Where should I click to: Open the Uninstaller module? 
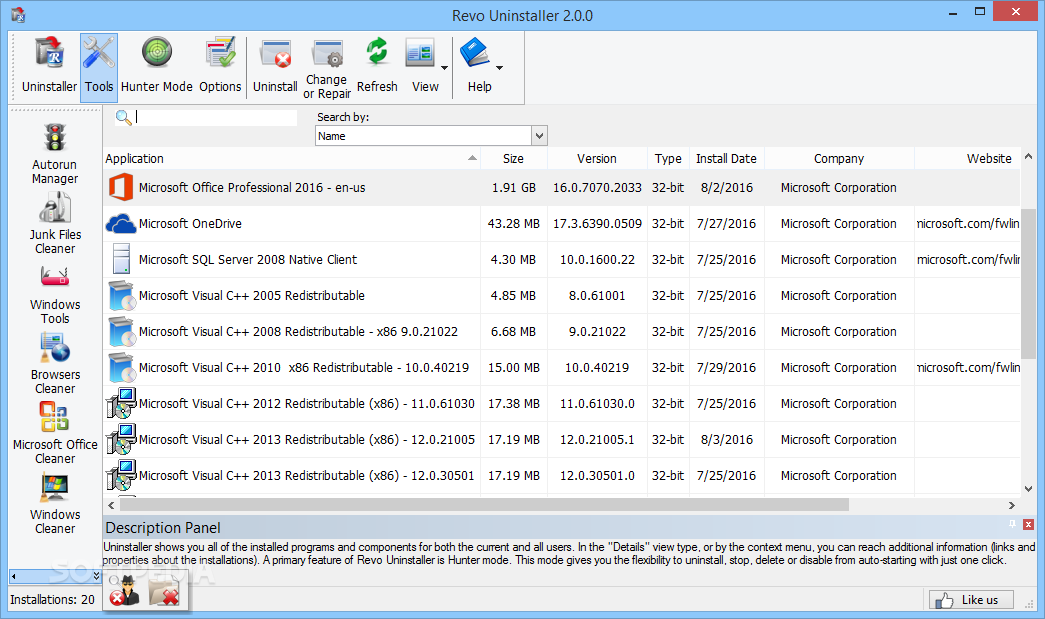point(49,66)
